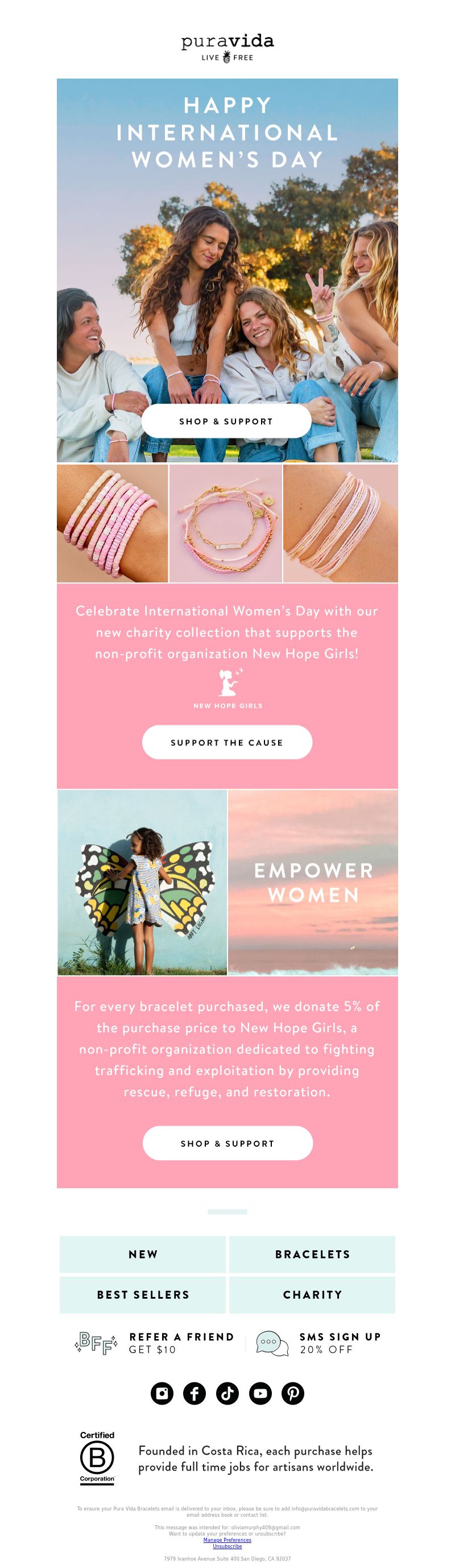Click the BFF refer-a-friend icon
The width and height of the screenshot is (455, 1568).
coord(96,1343)
